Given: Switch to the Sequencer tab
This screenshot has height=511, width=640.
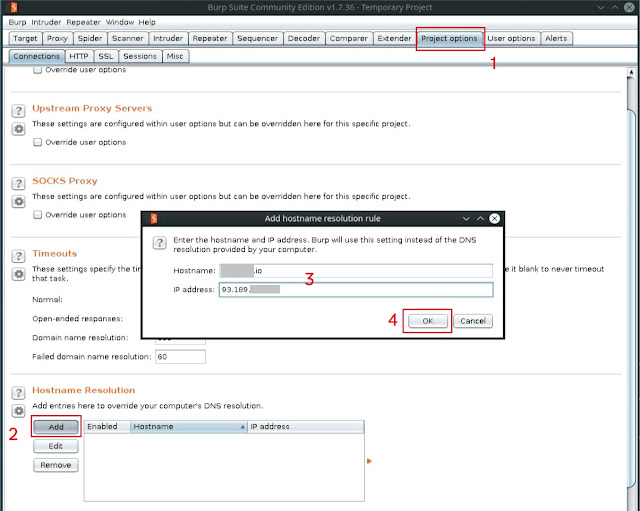Looking at the screenshot, I should [x=258, y=38].
